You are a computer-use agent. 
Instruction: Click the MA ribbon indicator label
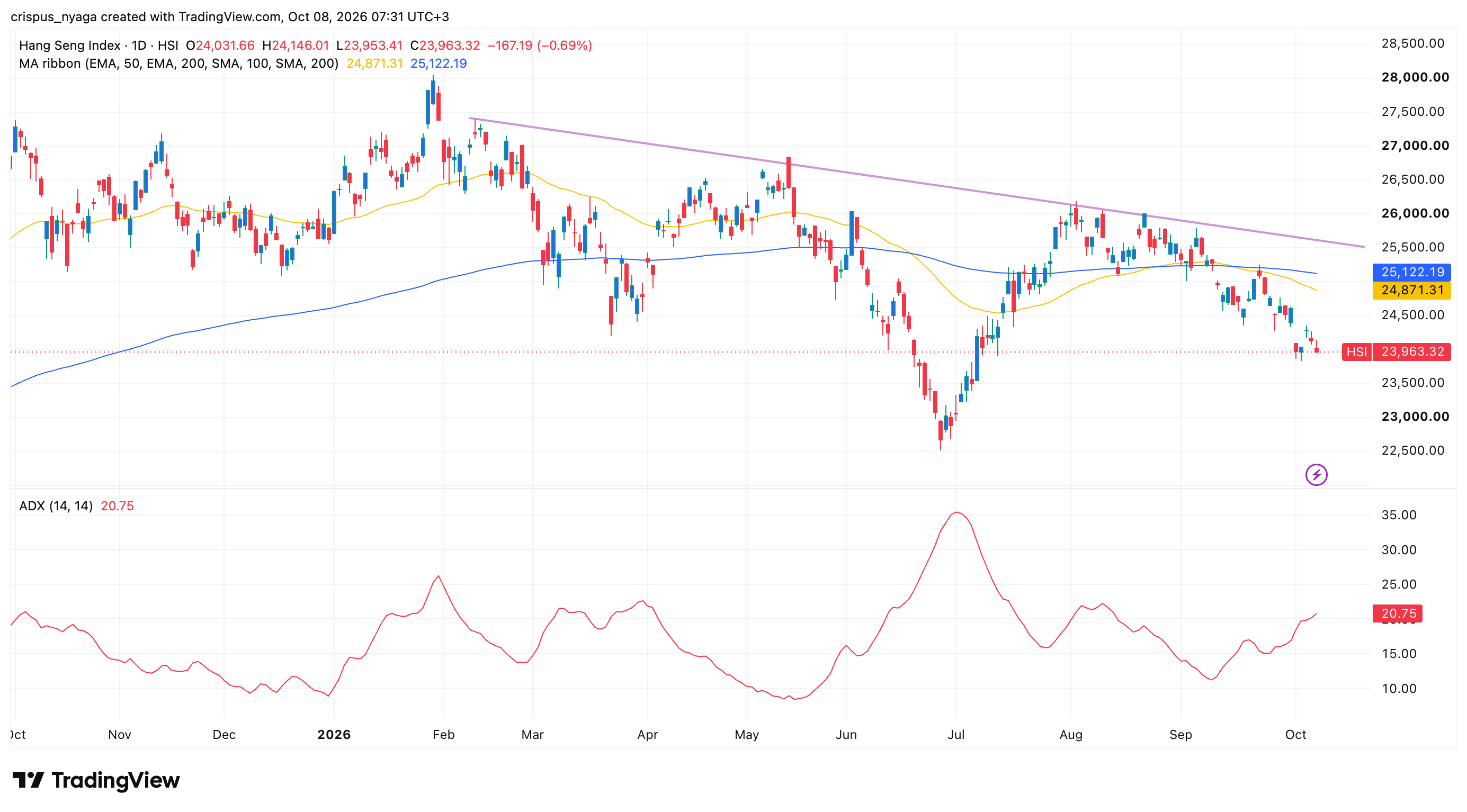179,63
